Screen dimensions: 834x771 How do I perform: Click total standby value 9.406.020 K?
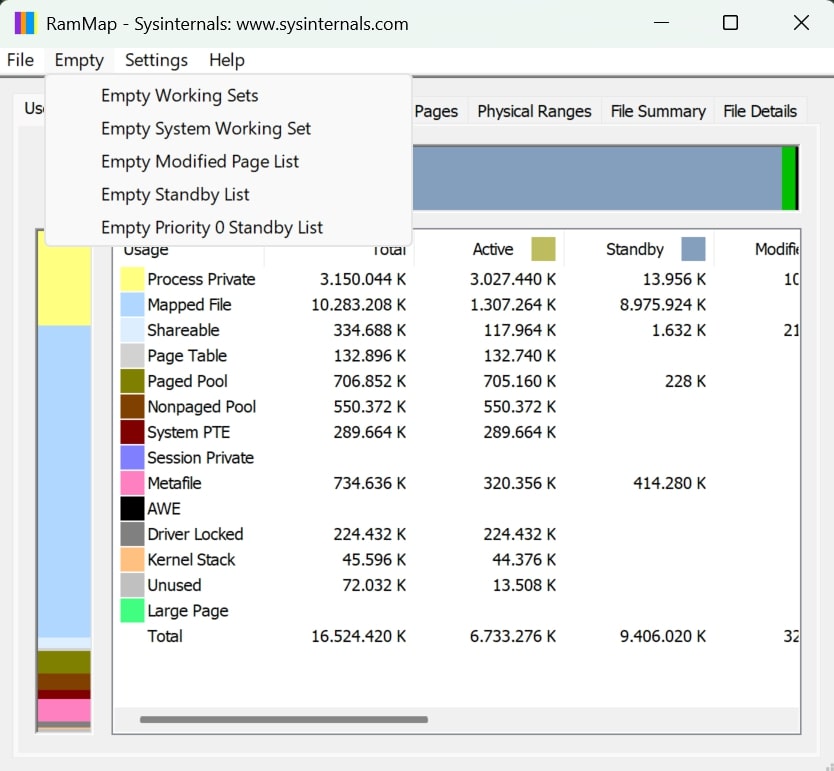tap(663, 636)
